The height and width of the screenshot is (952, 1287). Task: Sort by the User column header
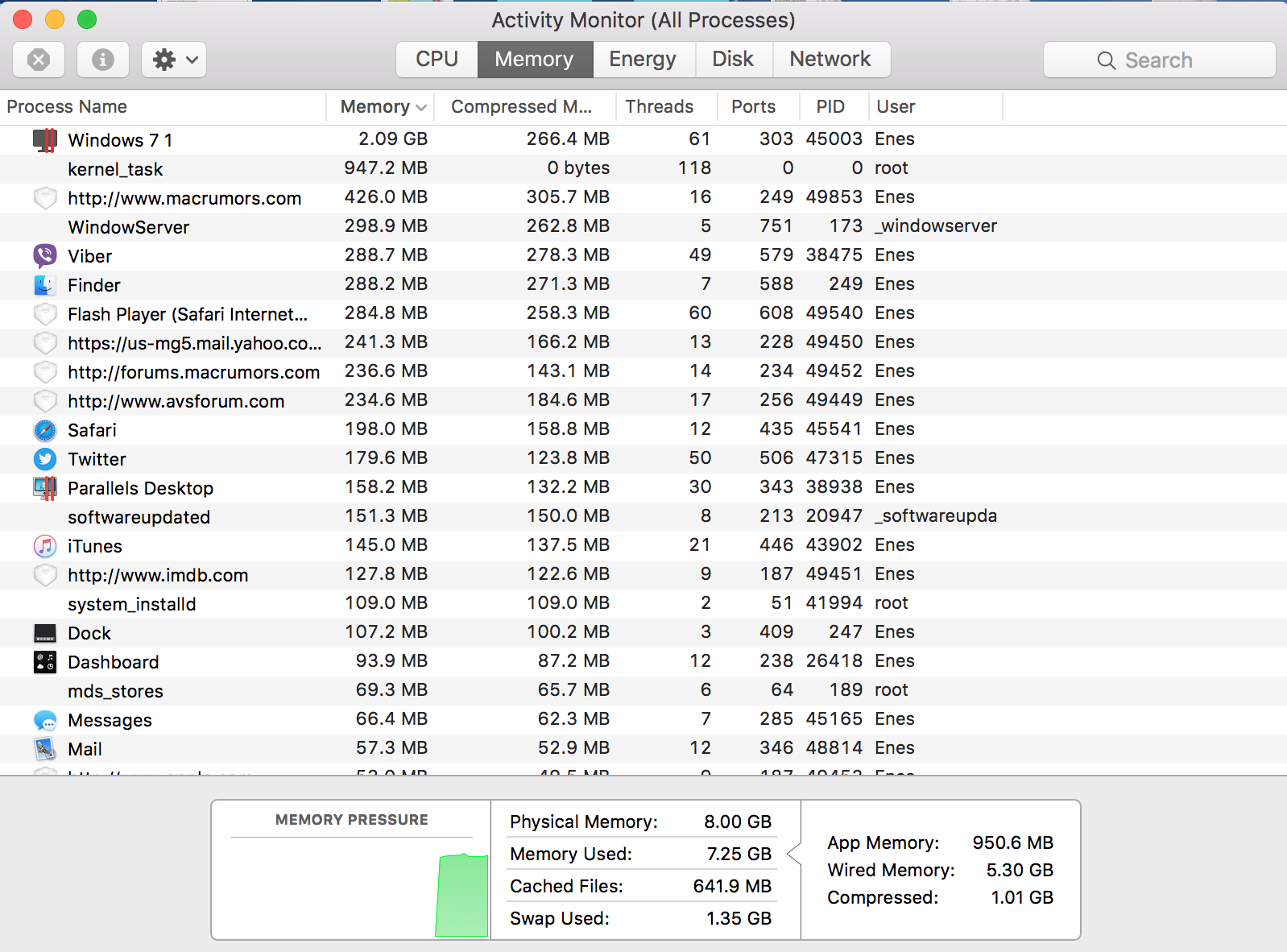click(x=935, y=106)
